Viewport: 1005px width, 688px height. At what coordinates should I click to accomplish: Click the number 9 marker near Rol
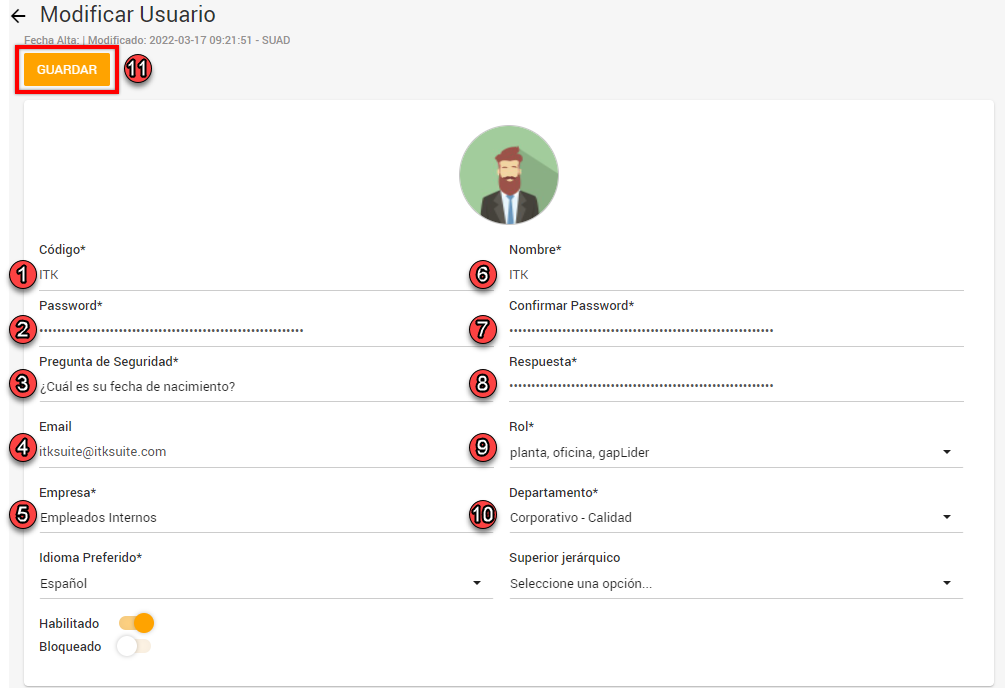point(483,447)
